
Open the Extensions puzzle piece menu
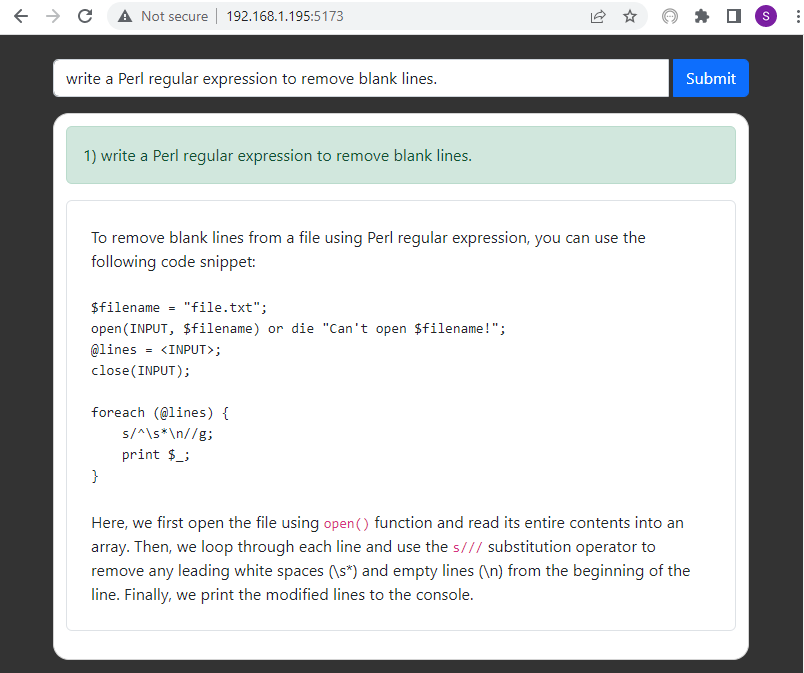701,16
